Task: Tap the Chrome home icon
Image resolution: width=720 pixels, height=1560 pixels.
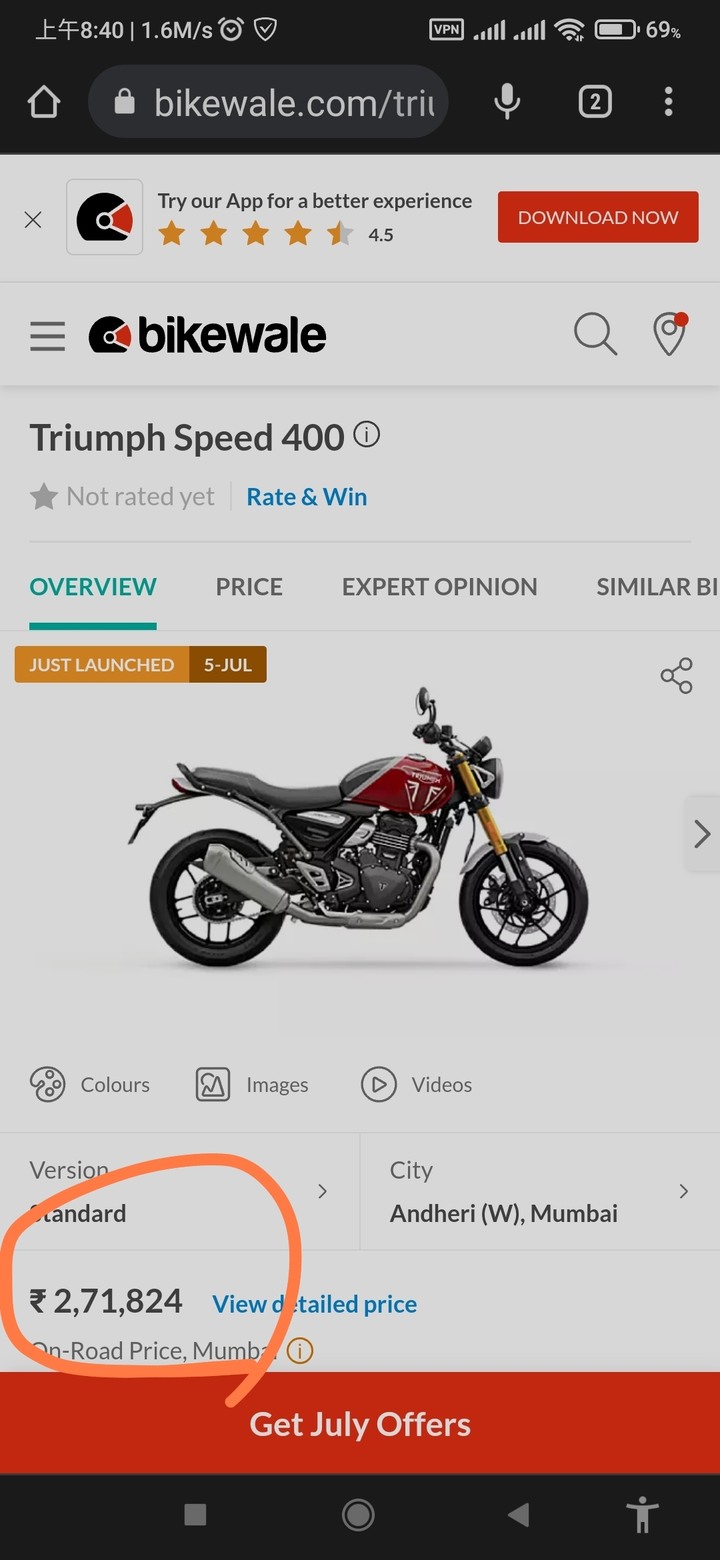Action: click(x=44, y=102)
